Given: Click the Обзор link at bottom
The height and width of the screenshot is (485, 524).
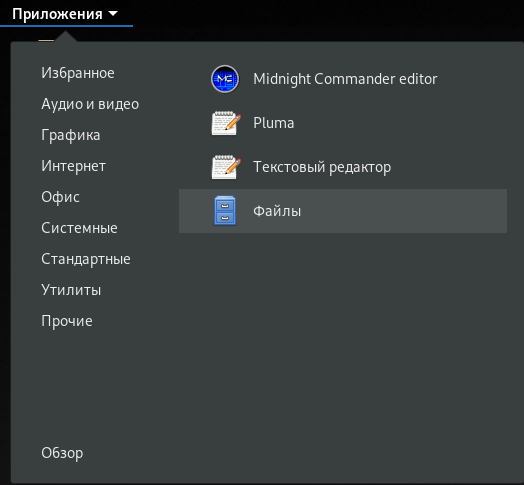Looking at the screenshot, I should [x=62, y=453].
